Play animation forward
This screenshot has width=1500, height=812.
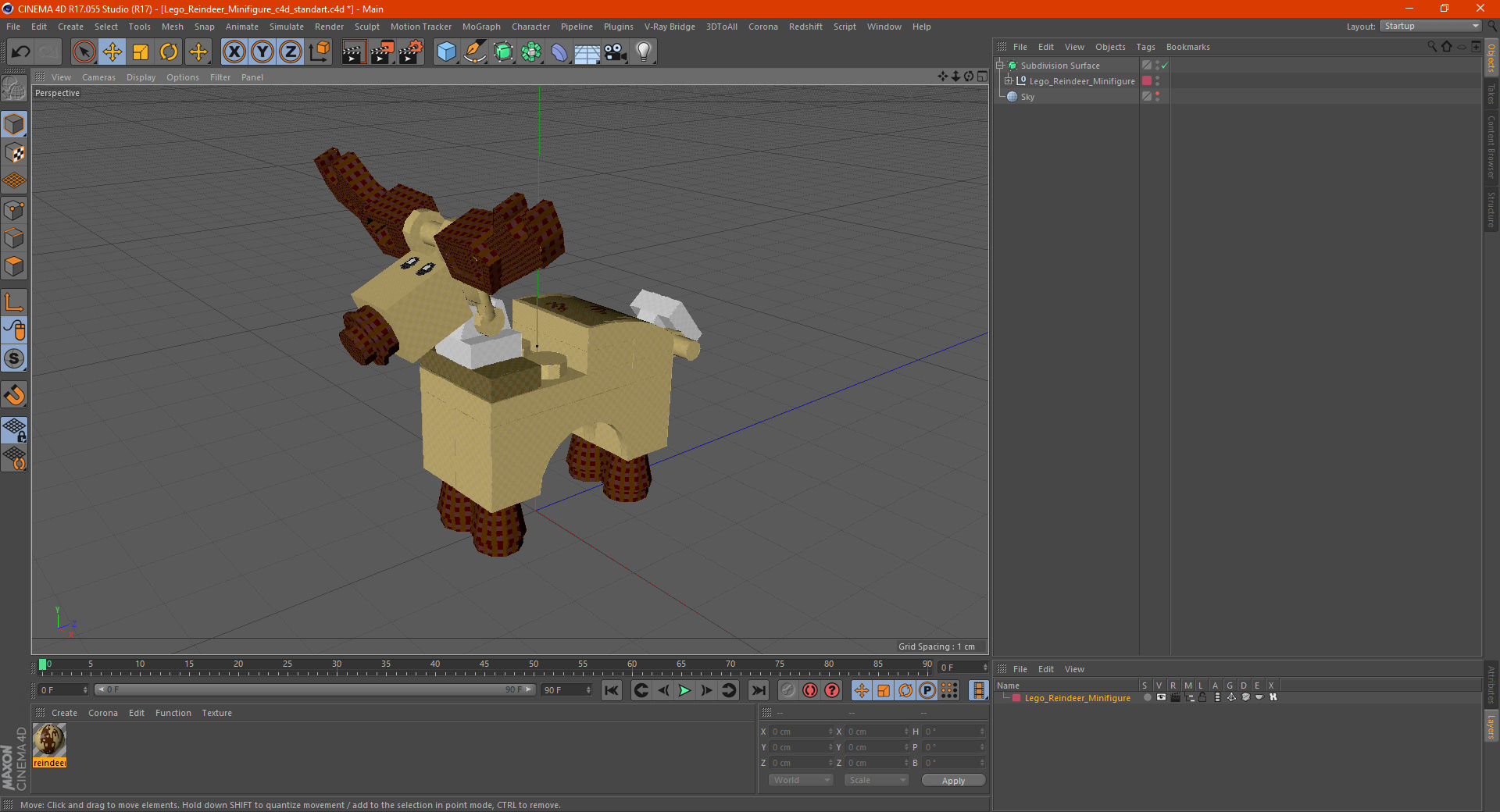684,690
